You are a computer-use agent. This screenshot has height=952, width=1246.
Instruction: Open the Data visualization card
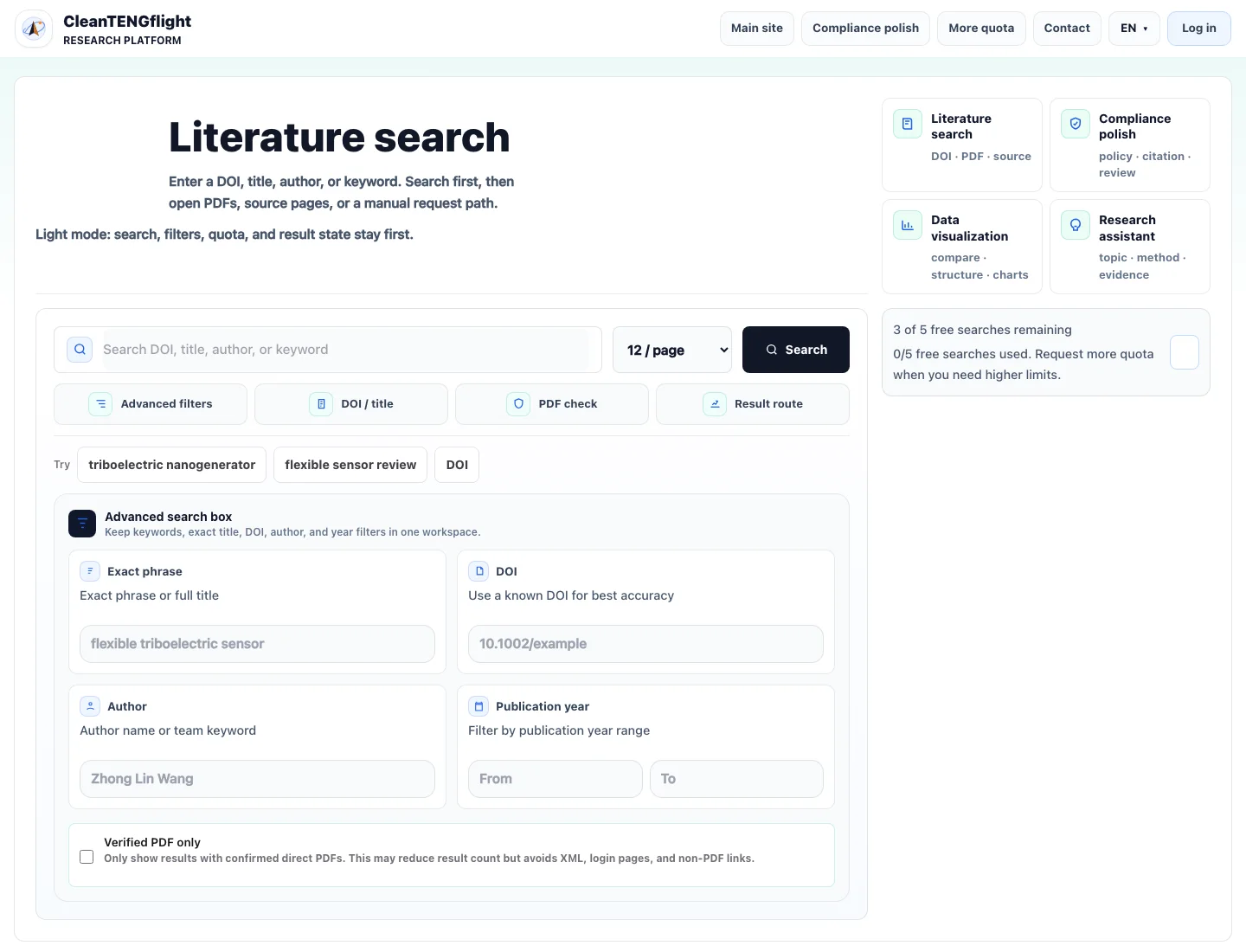point(962,247)
